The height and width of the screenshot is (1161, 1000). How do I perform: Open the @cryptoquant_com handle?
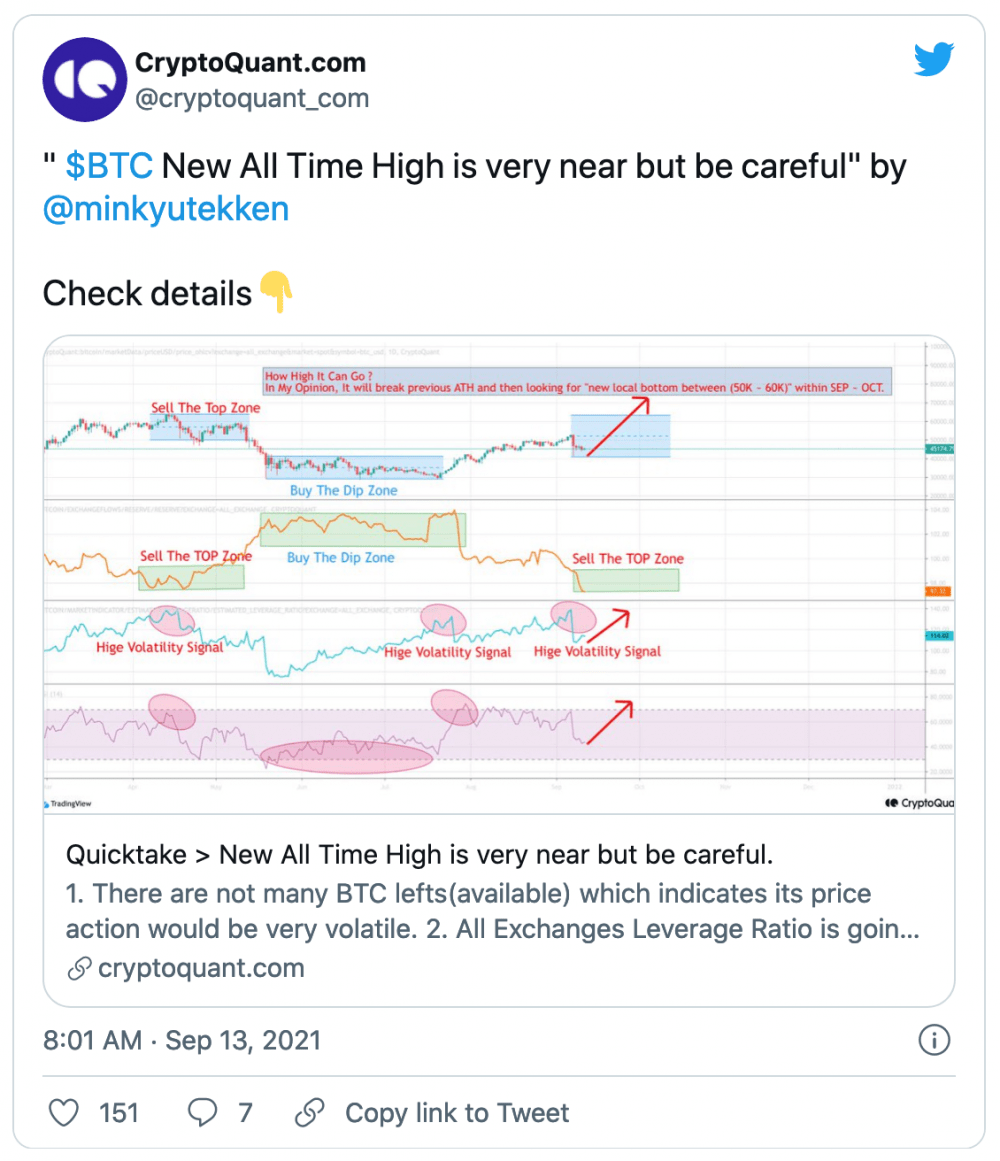point(252,98)
